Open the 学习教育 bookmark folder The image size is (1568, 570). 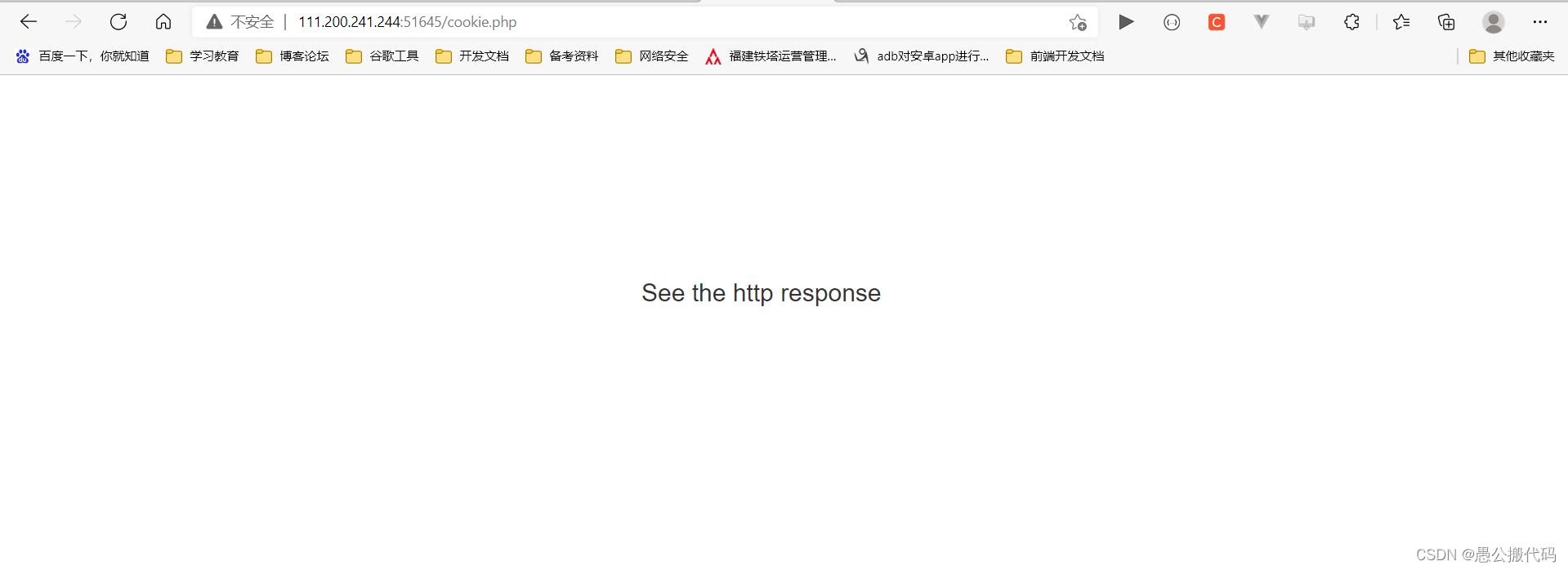(x=203, y=56)
